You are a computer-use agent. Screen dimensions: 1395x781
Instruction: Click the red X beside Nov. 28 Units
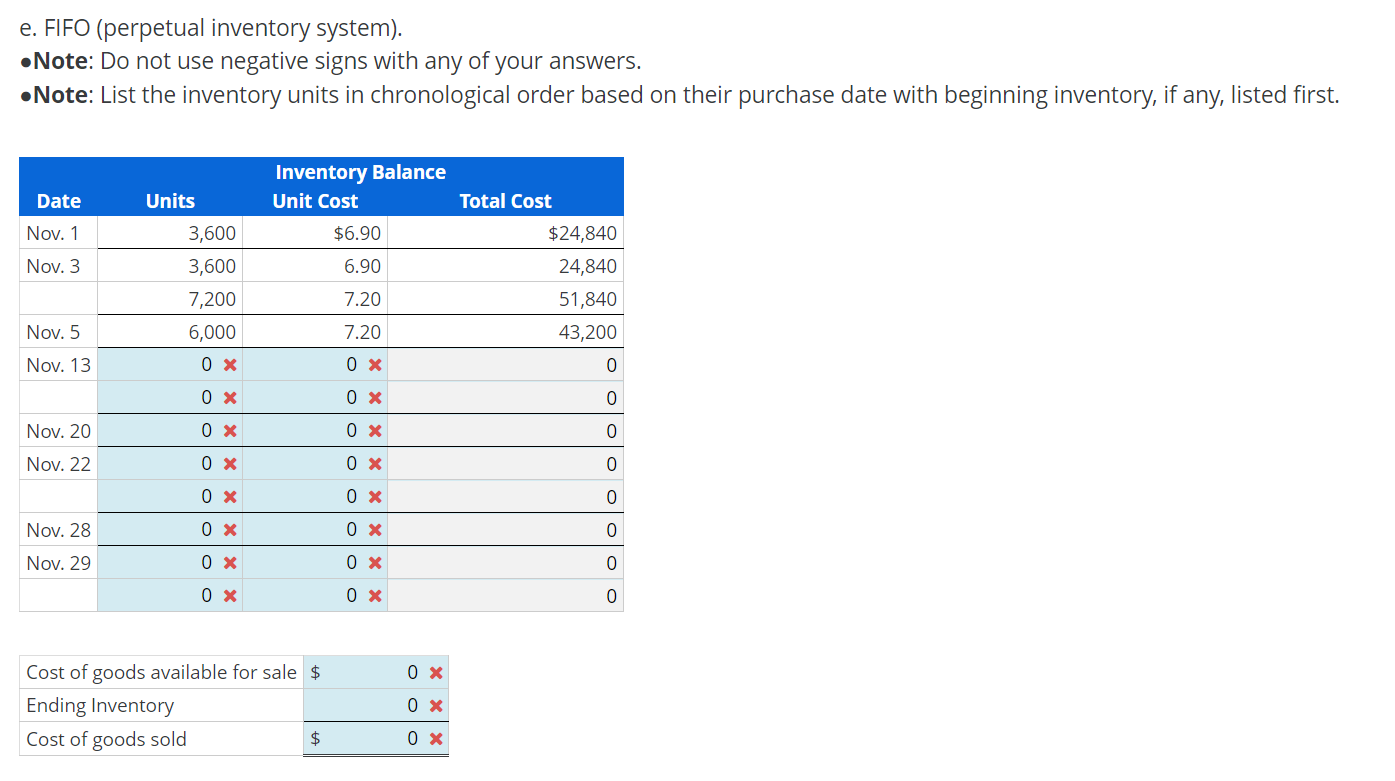coord(232,529)
